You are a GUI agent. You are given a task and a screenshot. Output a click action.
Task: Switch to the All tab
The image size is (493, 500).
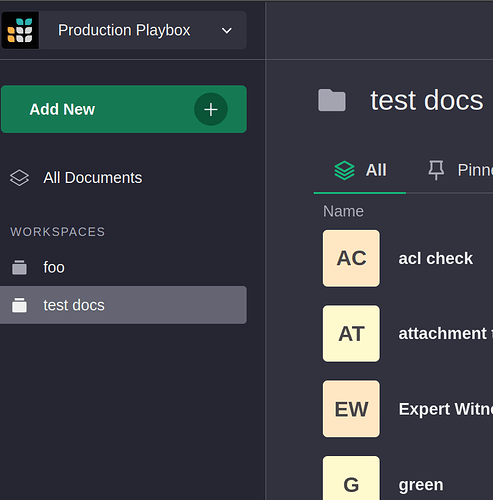point(360,170)
